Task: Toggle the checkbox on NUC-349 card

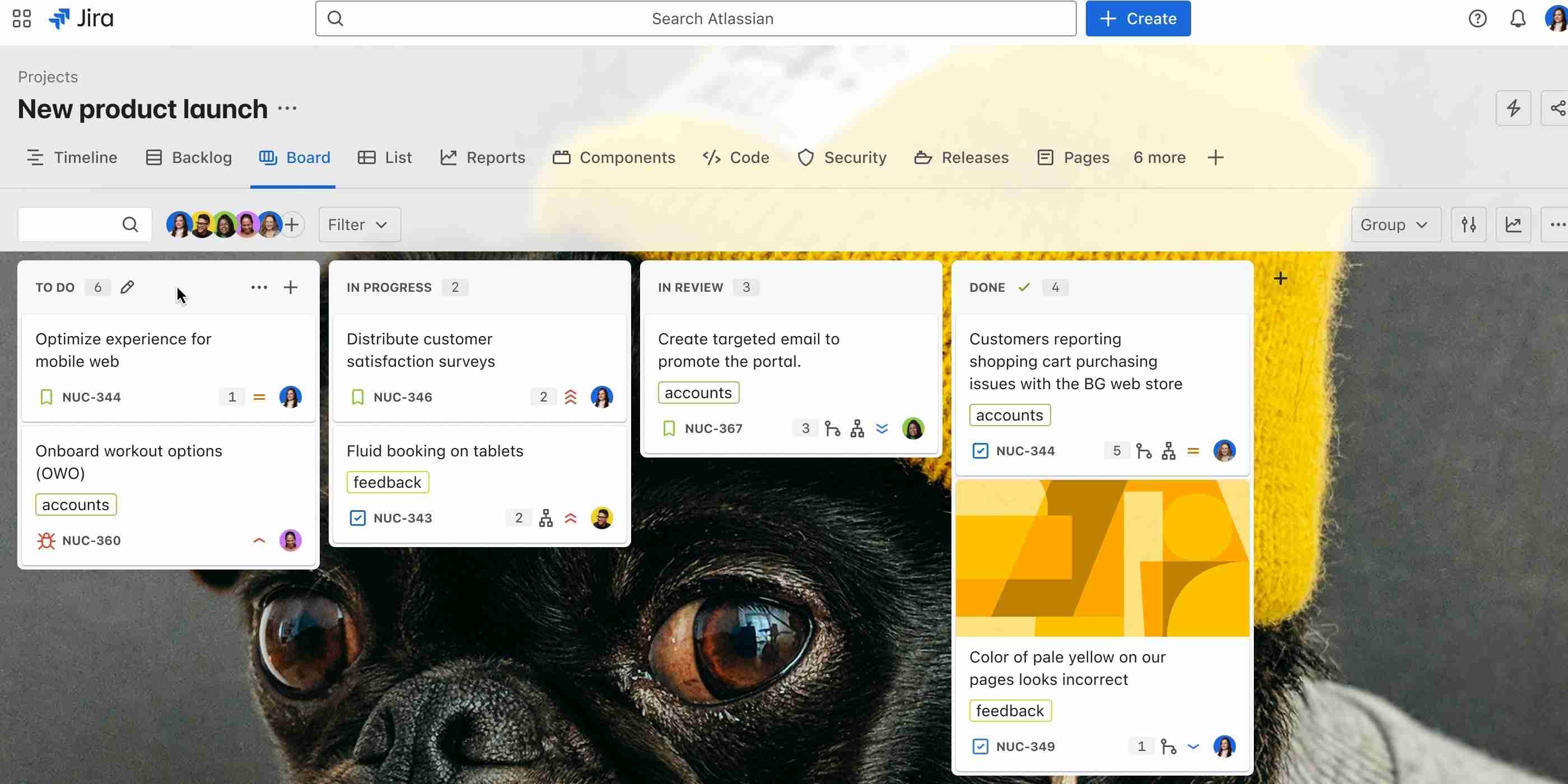Action: click(x=980, y=746)
